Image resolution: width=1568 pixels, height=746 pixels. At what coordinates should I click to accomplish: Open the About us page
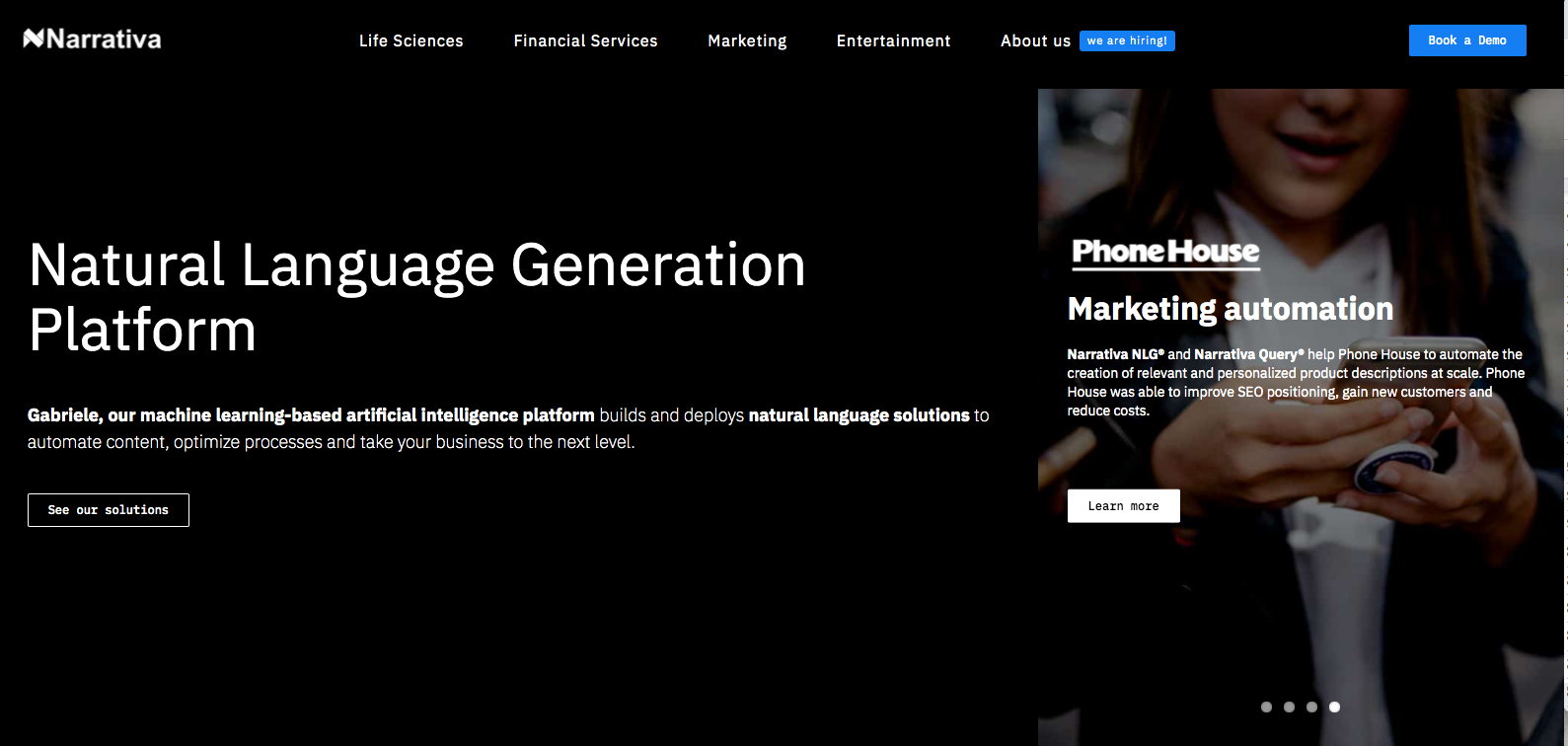[1035, 40]
